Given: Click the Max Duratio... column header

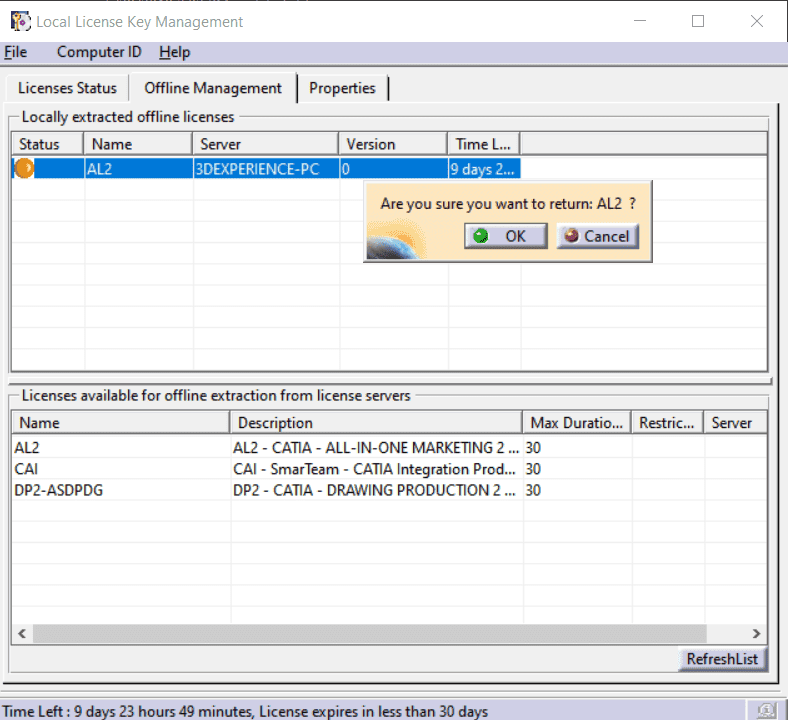Looking at the screenshot, I should click(x=576, y=423).
